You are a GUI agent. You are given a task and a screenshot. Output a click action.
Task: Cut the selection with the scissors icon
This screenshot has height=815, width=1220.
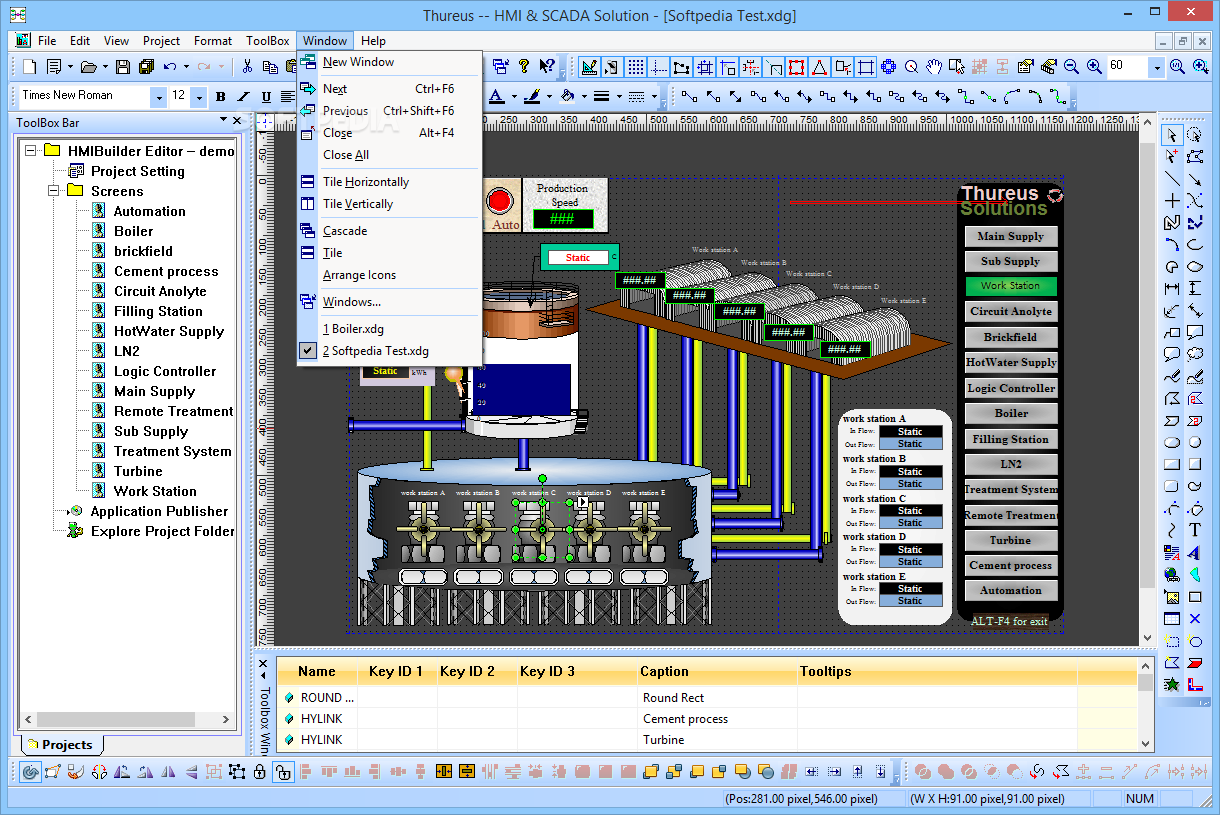[x=247, y=67]
